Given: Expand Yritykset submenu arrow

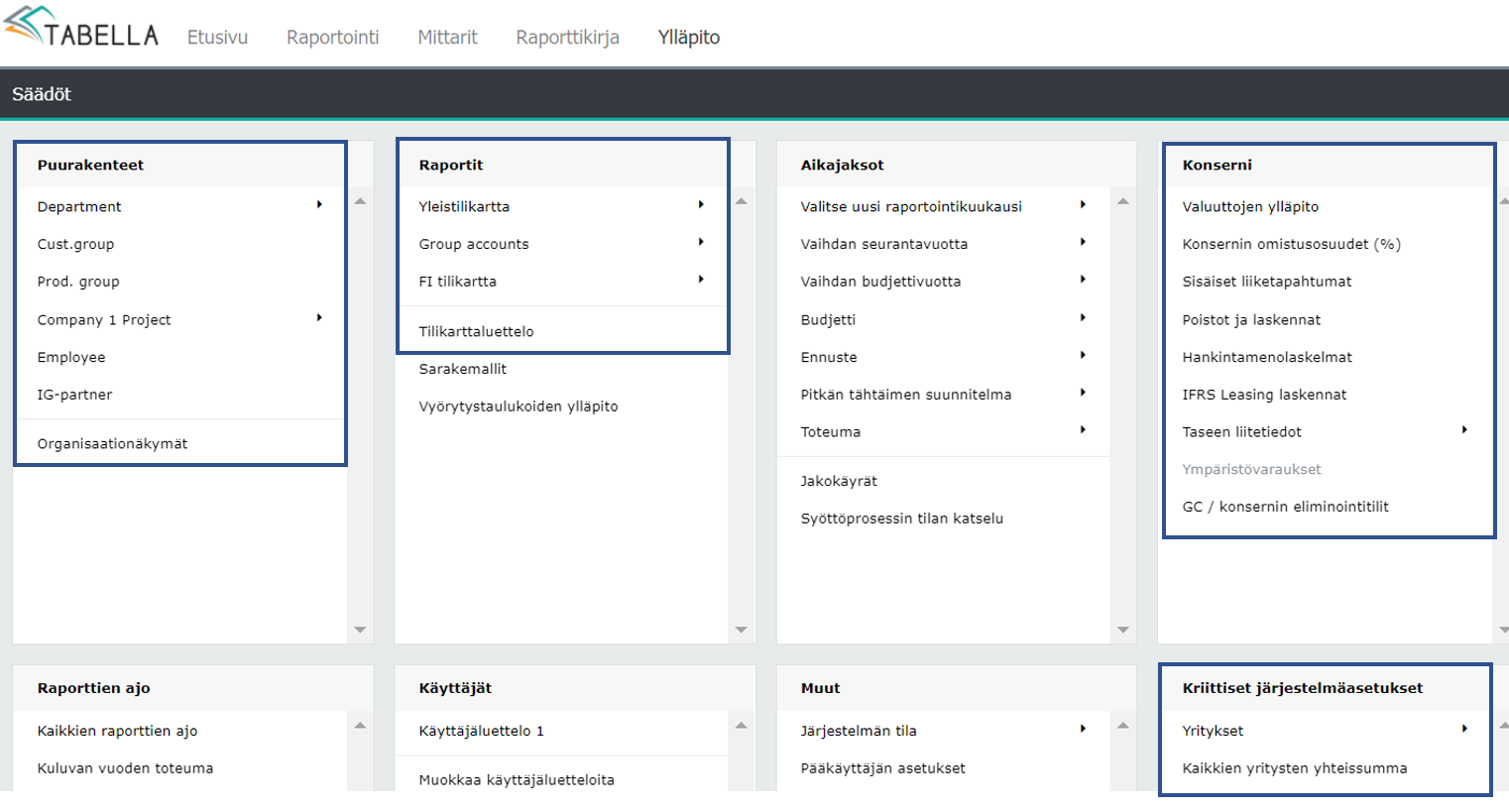Looking at the screenshot, I should pyautogui.click(x=1464, y=730).
